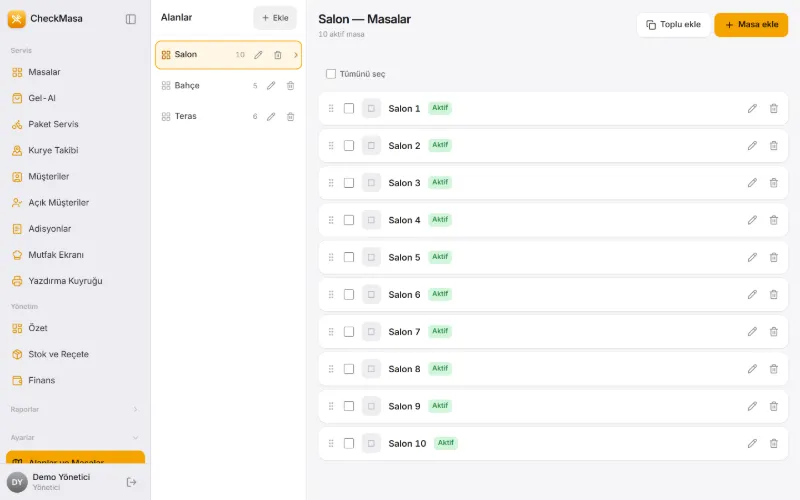Click the Toplu ekle button
The width and height of the screenshot is (800, 500).
click(673, 24)
